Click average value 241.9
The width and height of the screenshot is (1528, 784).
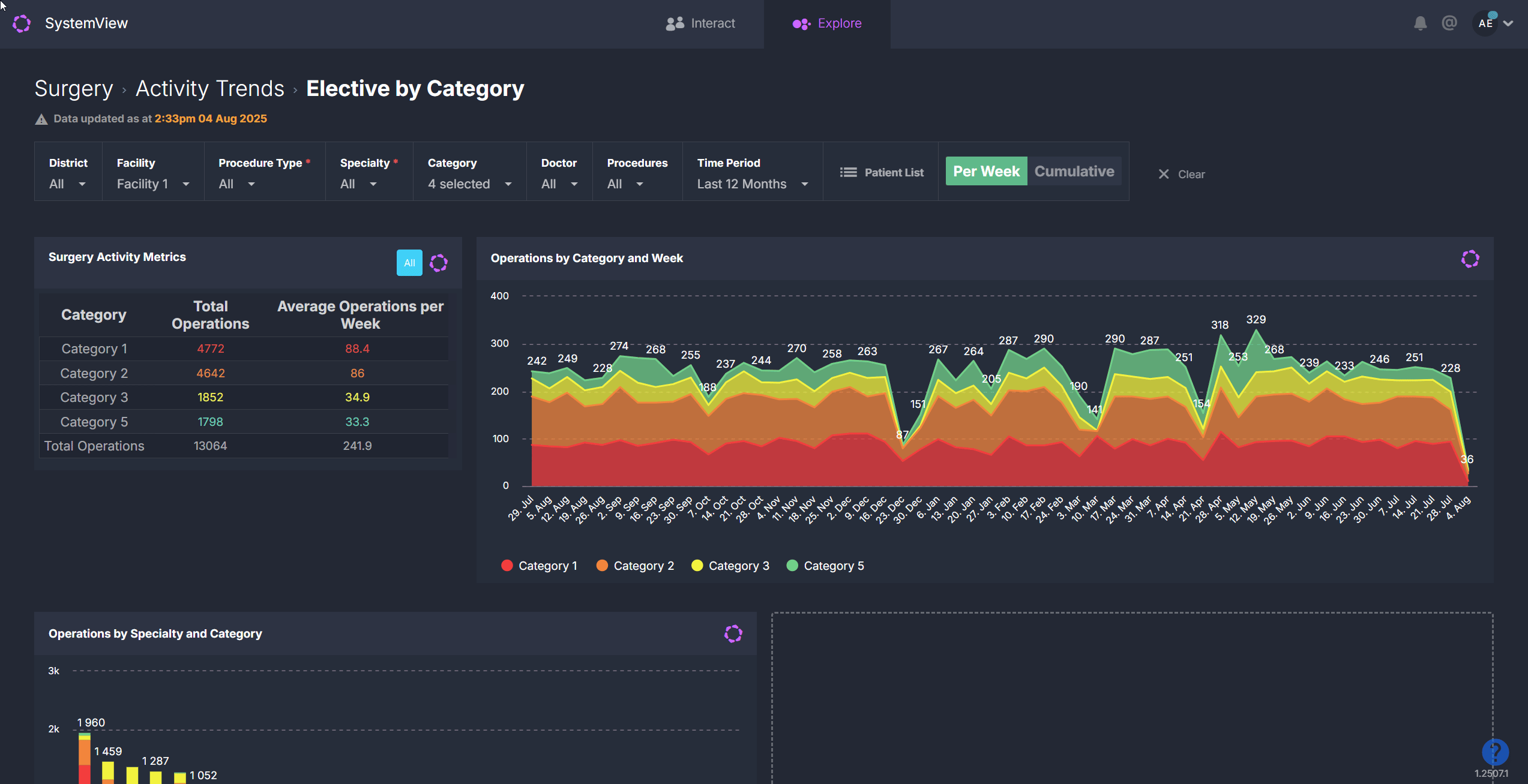click(357, 446)
